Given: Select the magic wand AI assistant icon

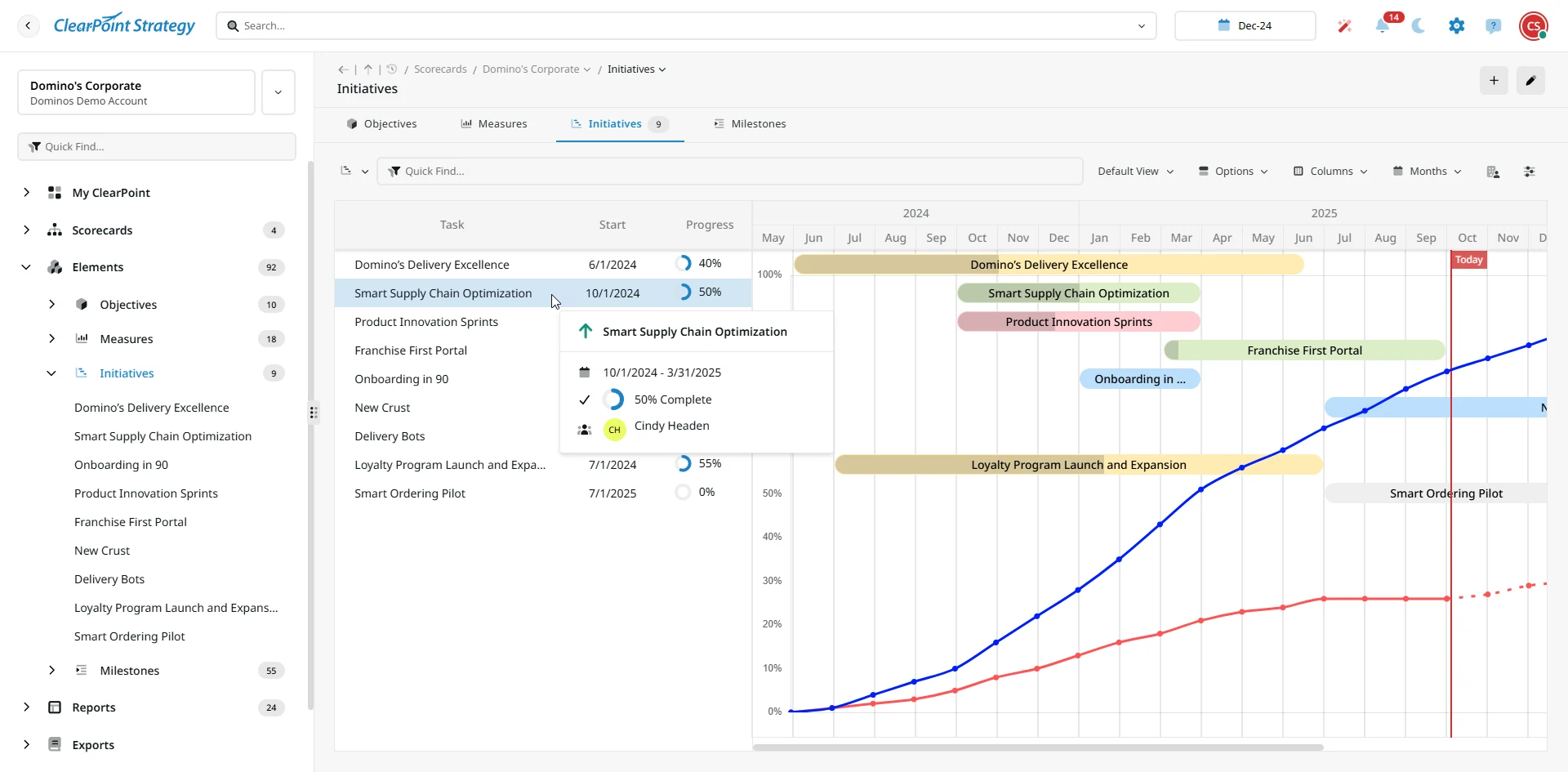Looking at the screenshot, I should (x=1344, y=25).
